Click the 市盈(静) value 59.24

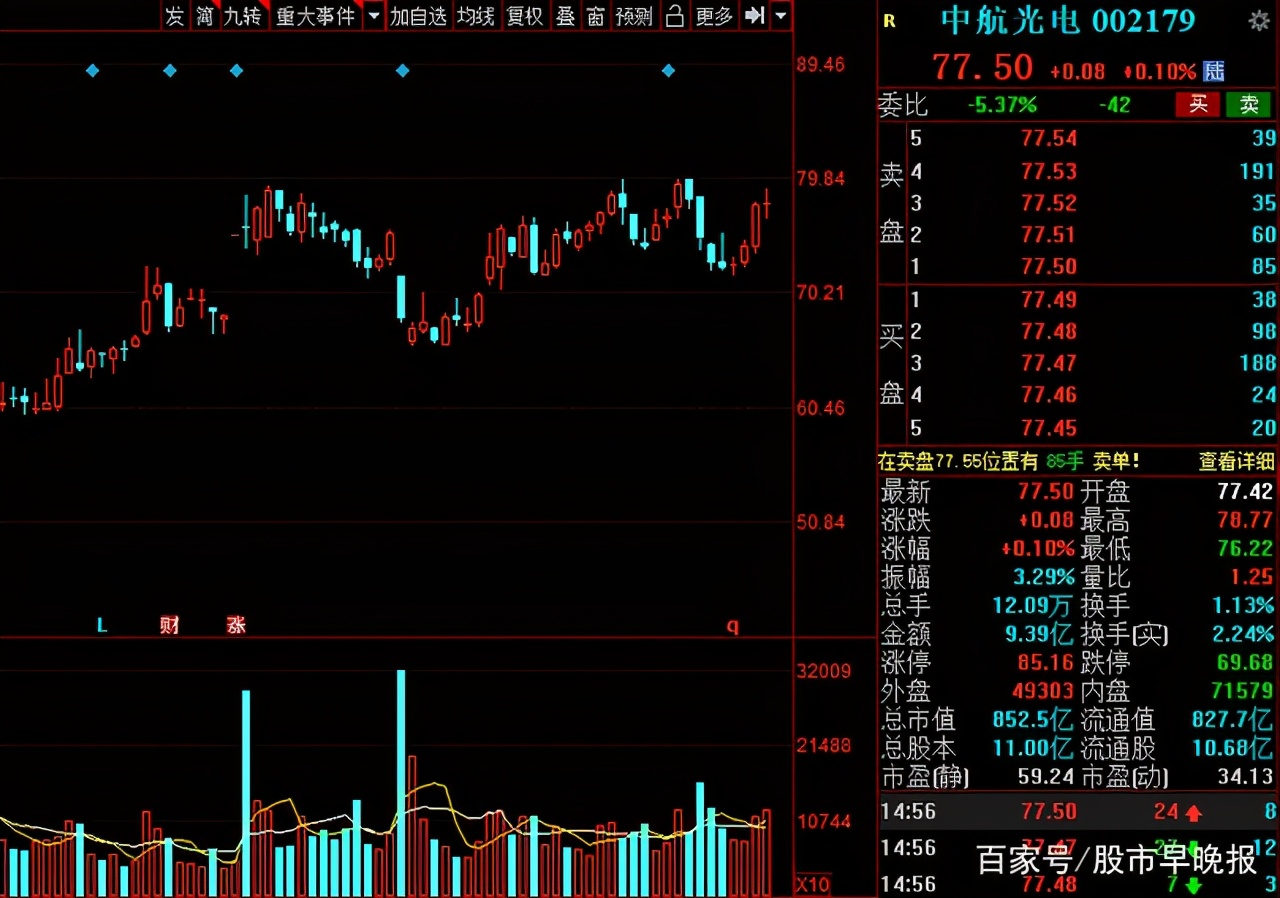(1046, 776)
